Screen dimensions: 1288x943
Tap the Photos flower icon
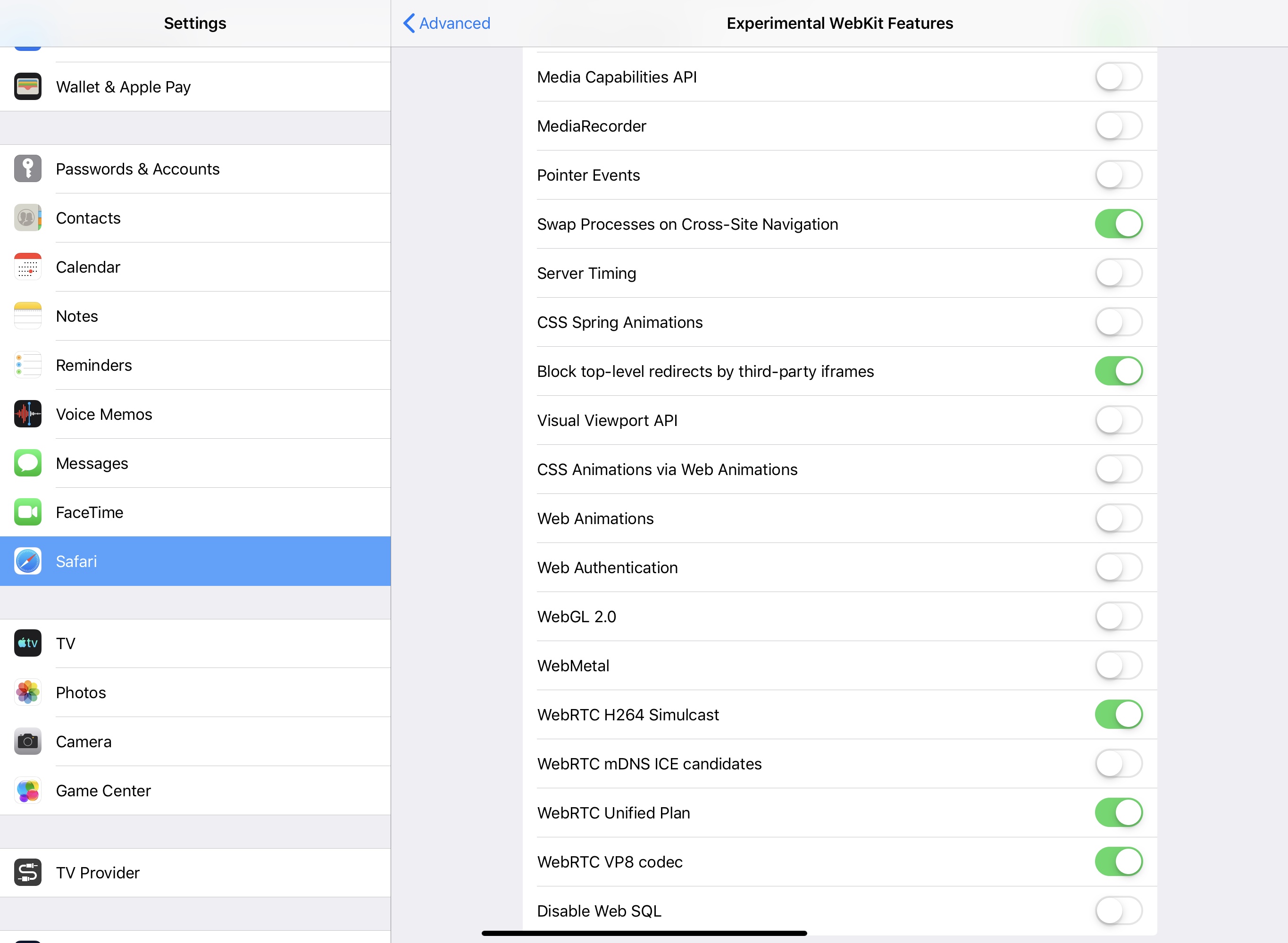[x=27, y=693]
